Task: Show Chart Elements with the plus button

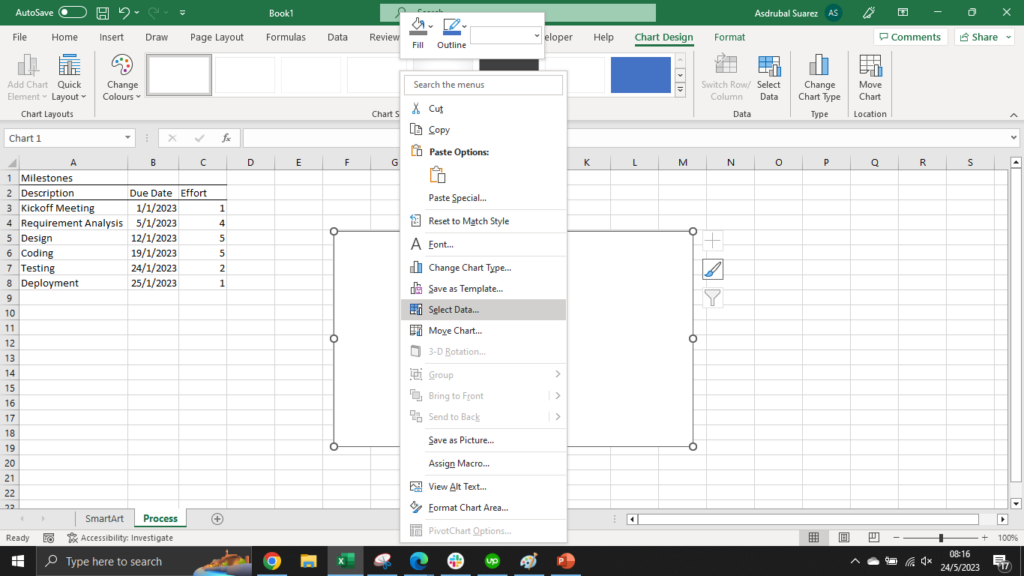Action: tap(712, 240)
